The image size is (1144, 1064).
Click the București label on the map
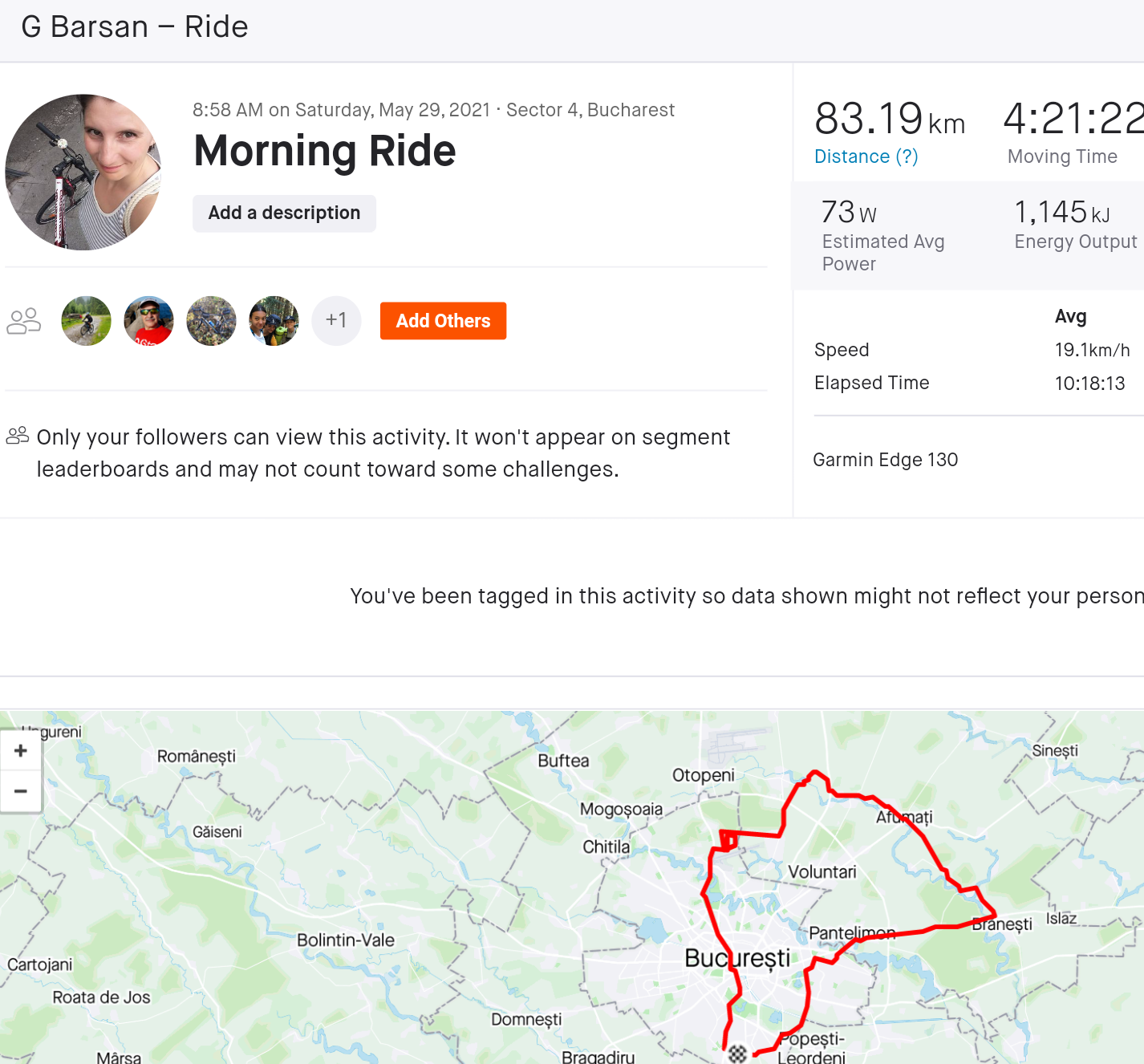click(737, 958)
